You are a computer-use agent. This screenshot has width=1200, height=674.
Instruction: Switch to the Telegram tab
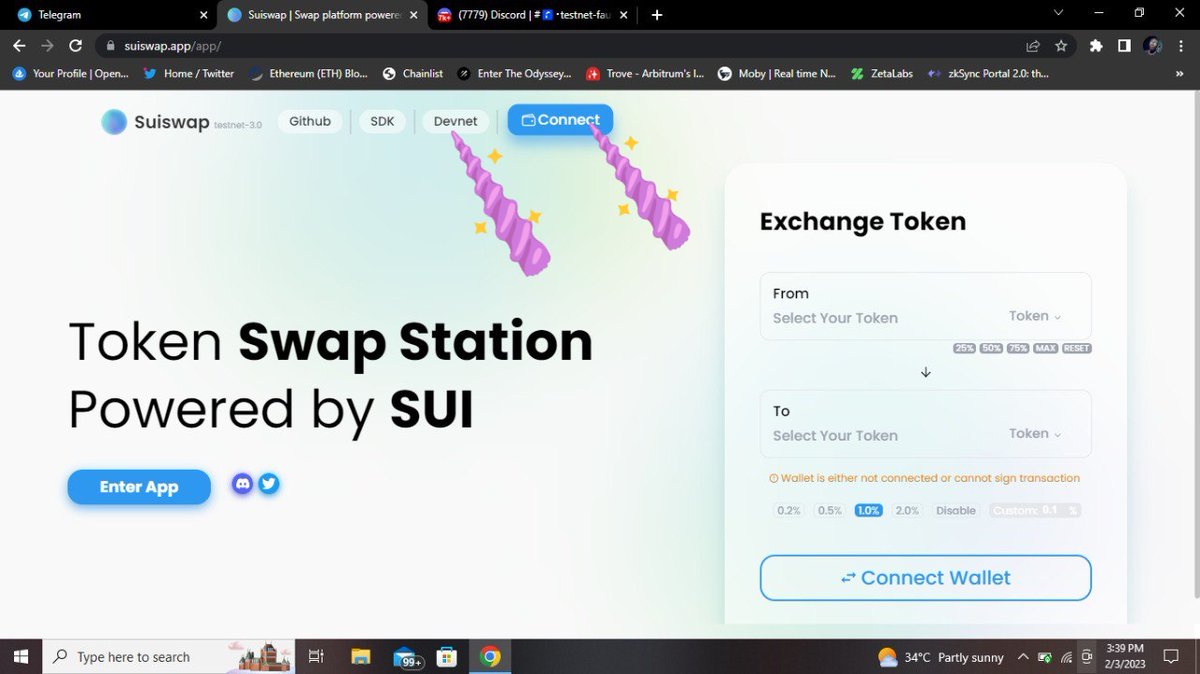110,15
